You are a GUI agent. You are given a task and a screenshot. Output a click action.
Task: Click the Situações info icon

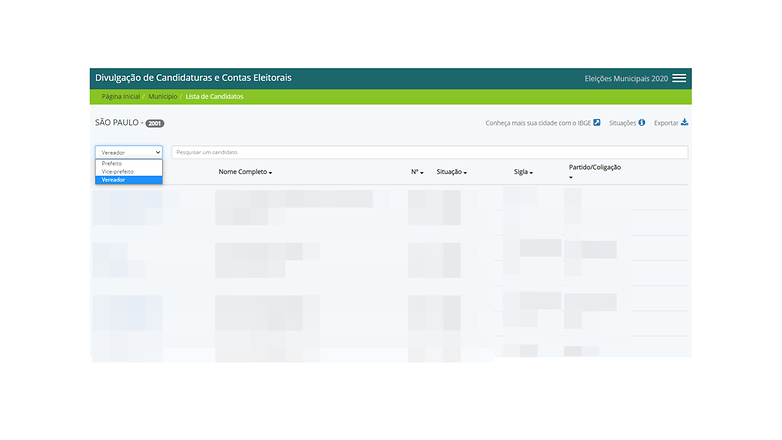642,123
